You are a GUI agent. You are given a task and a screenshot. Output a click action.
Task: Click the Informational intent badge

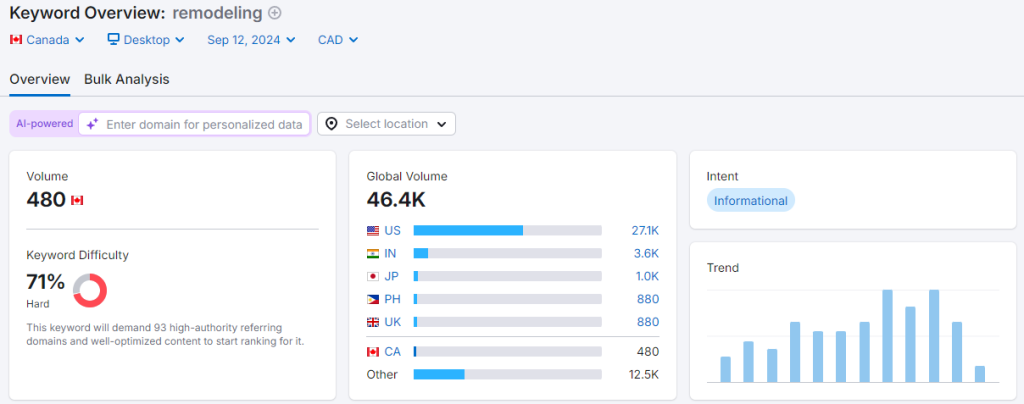coord(751,200)
